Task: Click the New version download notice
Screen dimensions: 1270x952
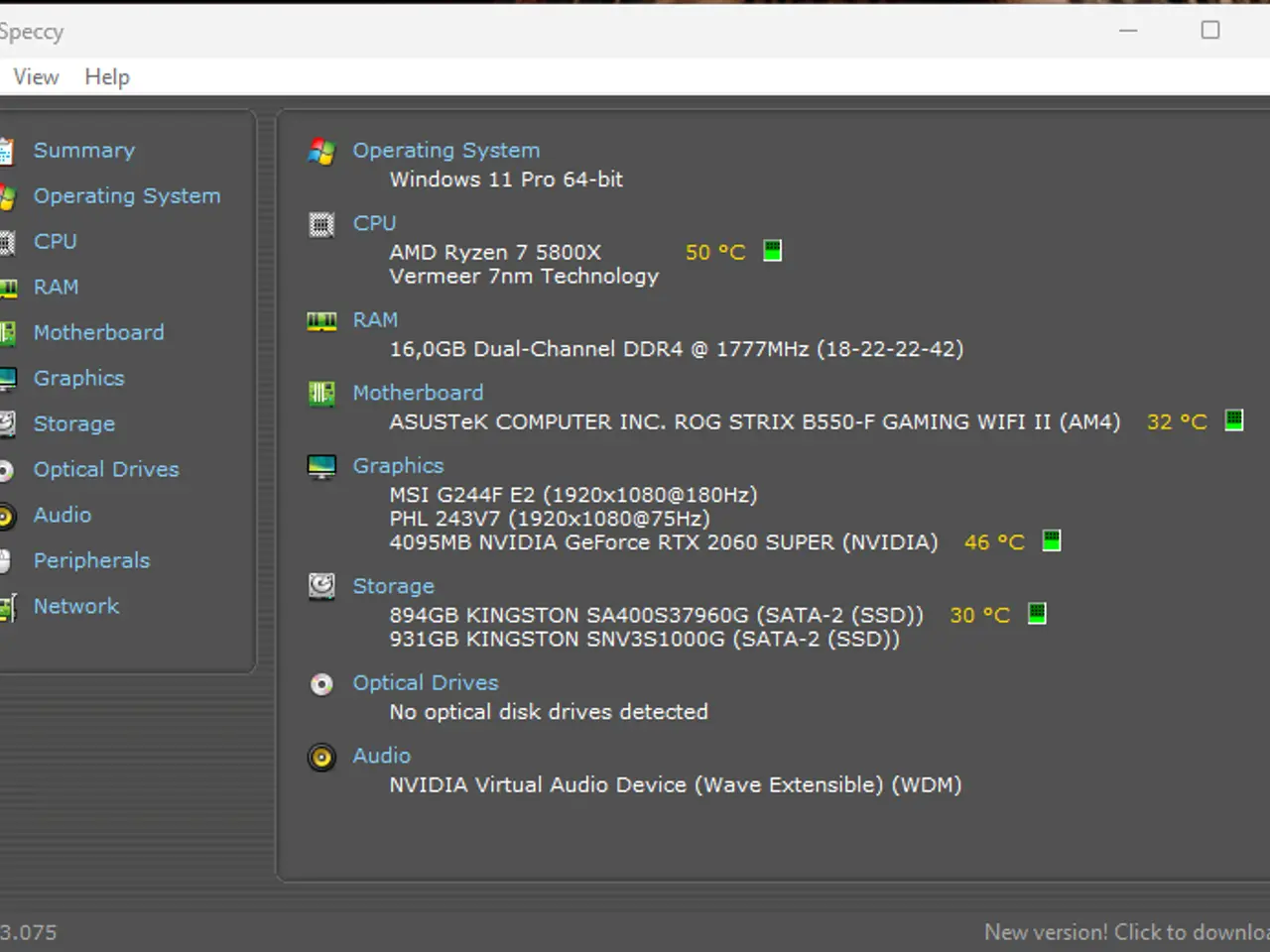Action: (x=1126, y=932)
